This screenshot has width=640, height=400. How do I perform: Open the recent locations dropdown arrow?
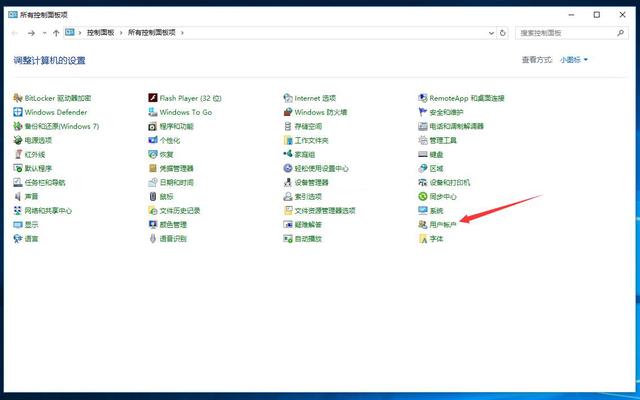[x=44, y=33]
